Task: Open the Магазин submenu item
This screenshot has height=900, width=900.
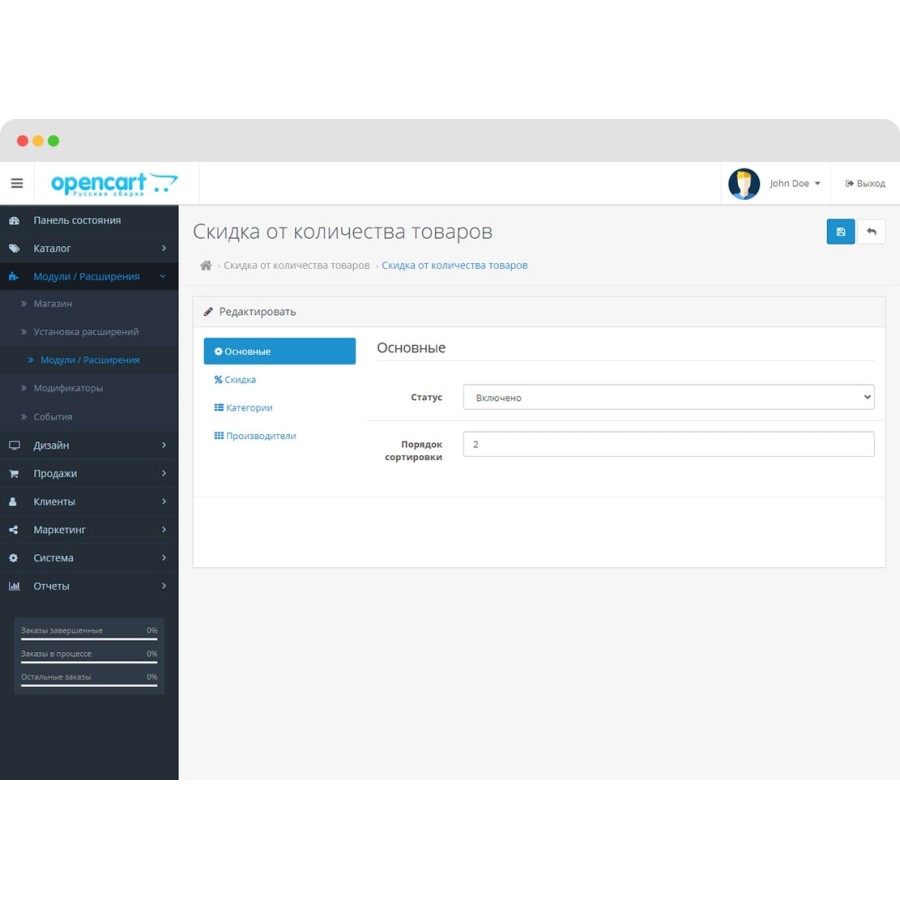Action: (x=89, y=304)
